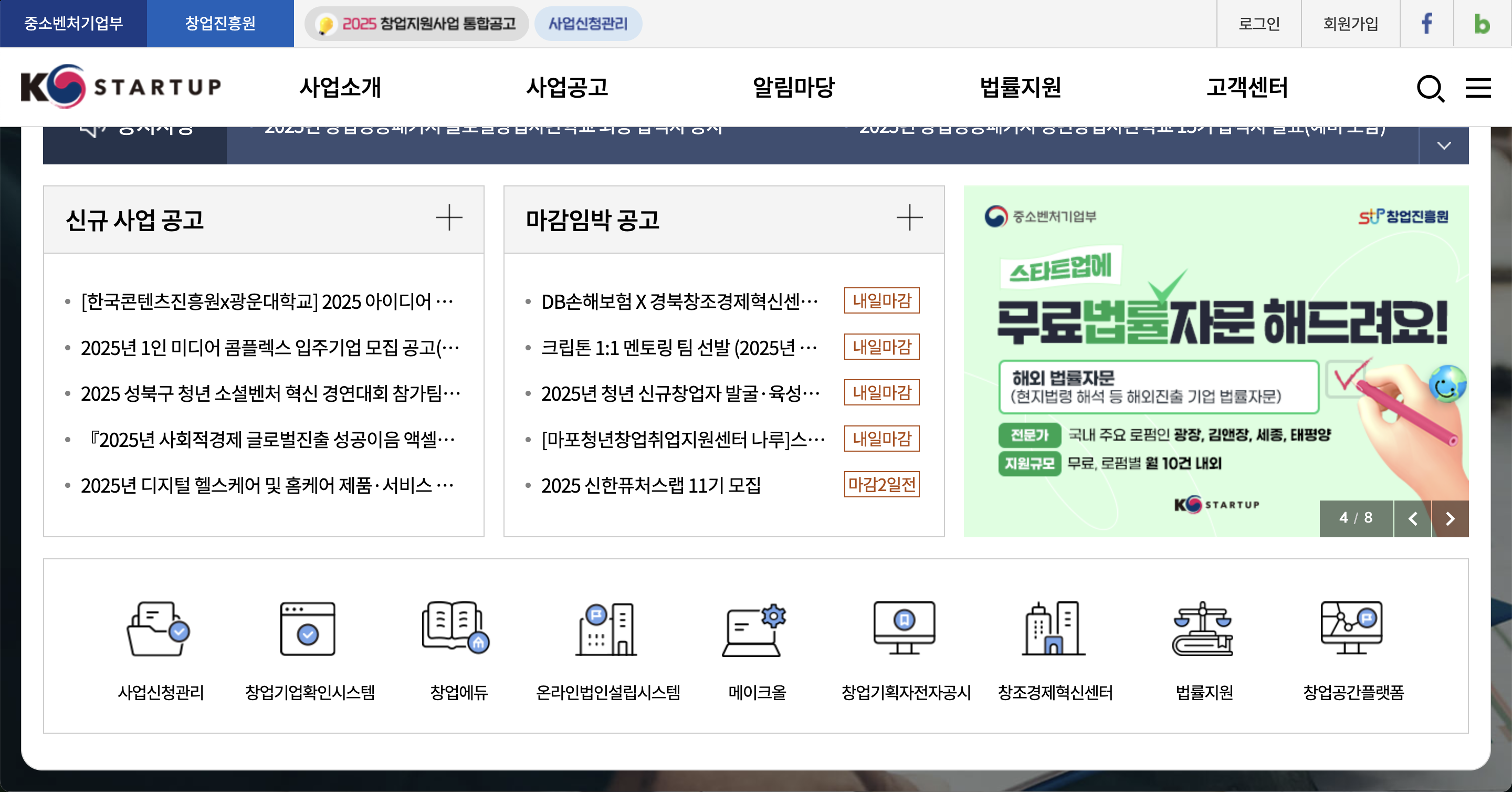The width and height of the screenshot is (1512, 792).
Task: Click the 창업공간플랫폼 monitor icon
Action: pyautogui.click(x=1351, y=627)
